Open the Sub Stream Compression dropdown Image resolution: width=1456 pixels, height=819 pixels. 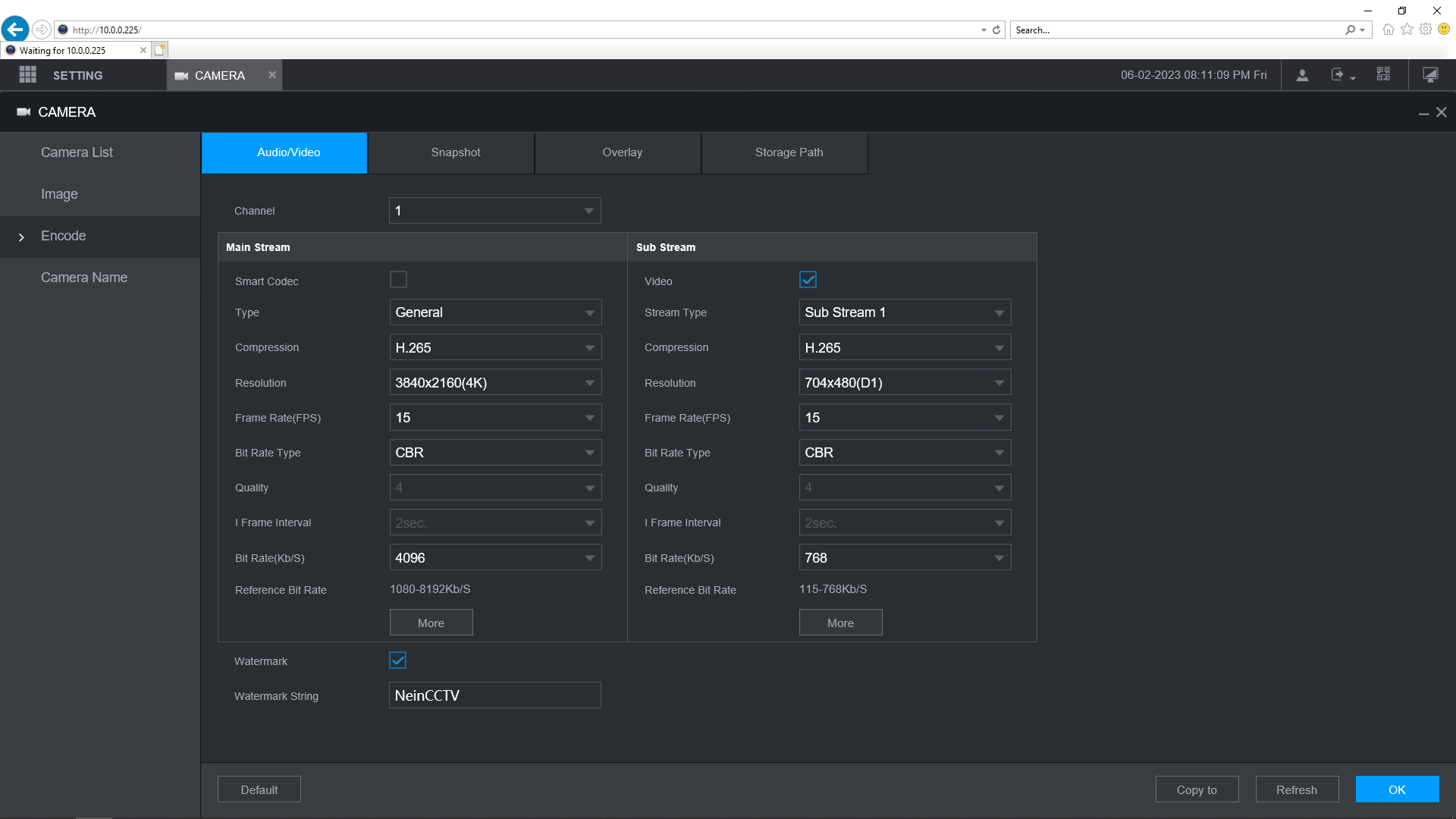(x=905, y=347)
